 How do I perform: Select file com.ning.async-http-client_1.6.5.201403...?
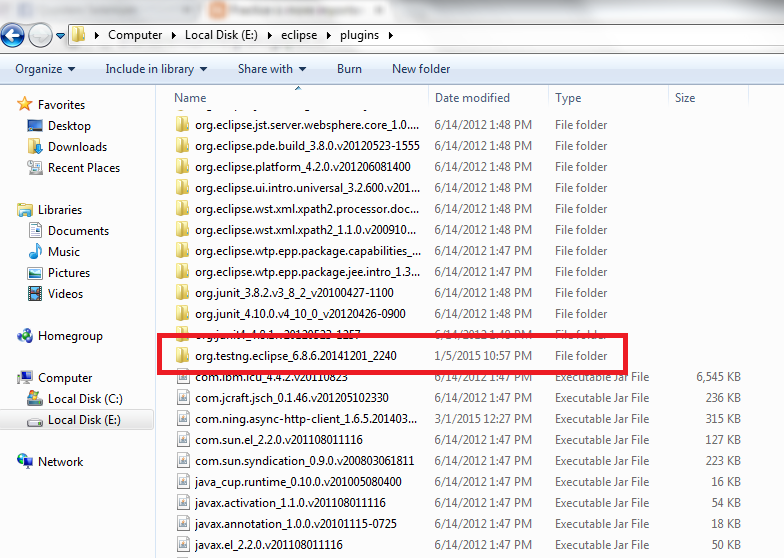click(x=306, y=419)
